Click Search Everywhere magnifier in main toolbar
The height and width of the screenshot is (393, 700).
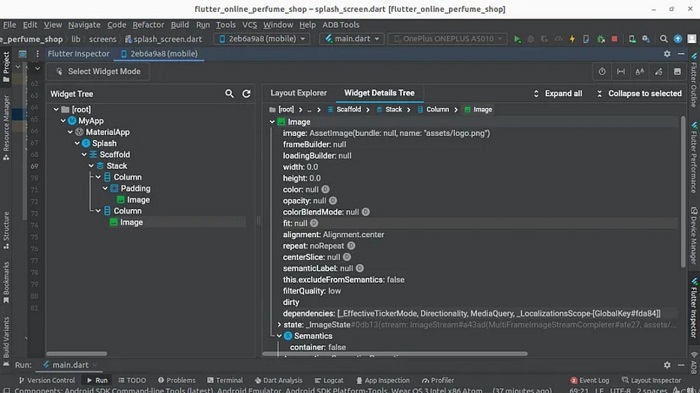(664, 39)
